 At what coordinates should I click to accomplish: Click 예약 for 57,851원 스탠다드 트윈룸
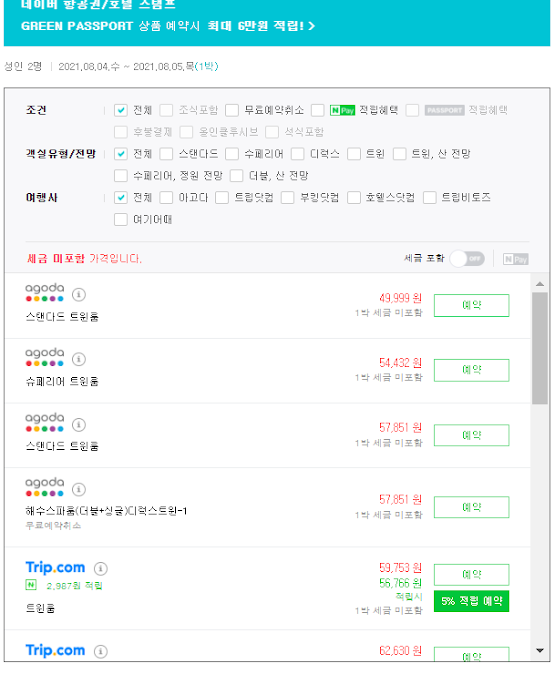(x=472, y=435)
